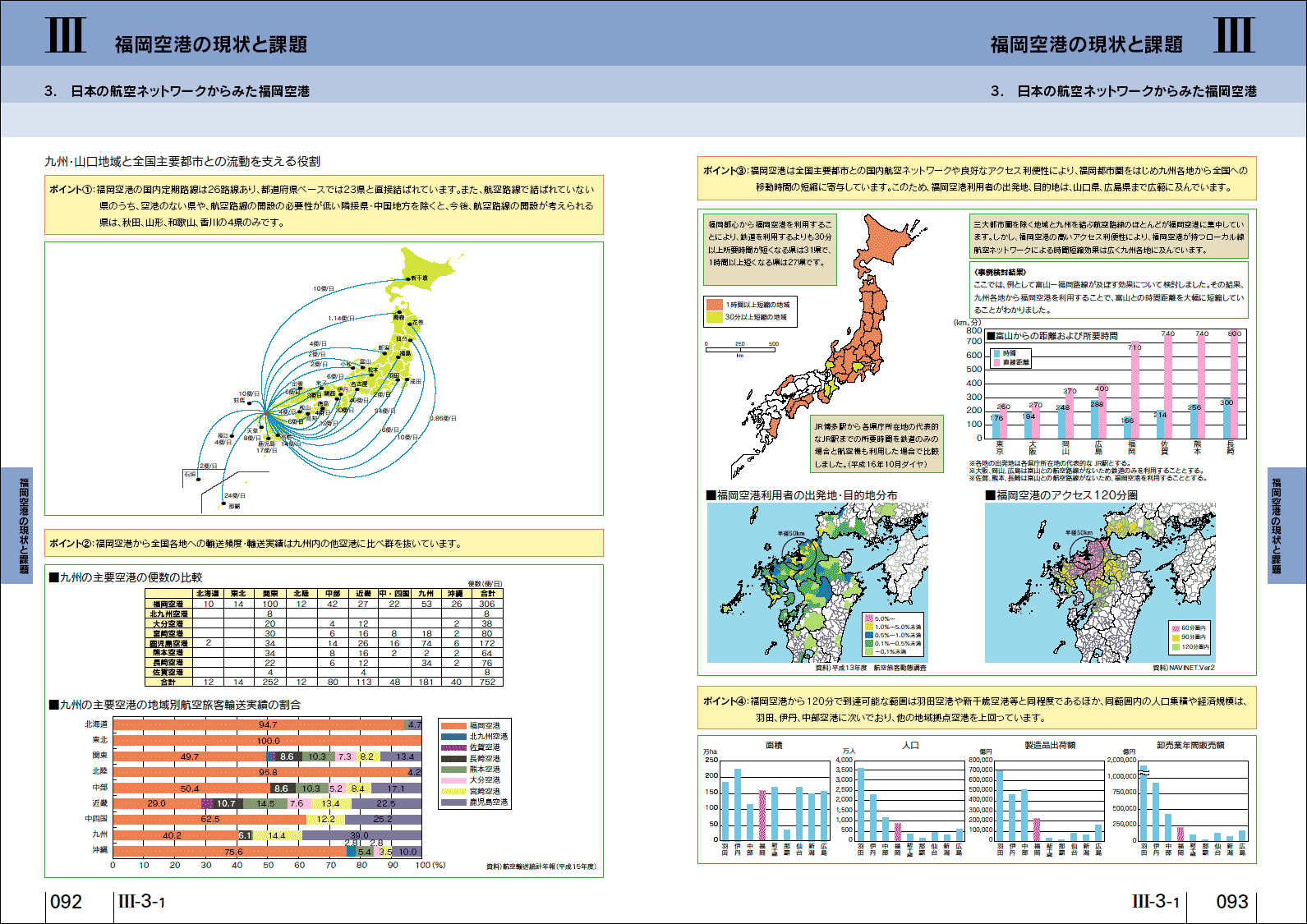Click the grand total cell 752
The height and width of the screenshot is (924, 1307).
point(487,682)
